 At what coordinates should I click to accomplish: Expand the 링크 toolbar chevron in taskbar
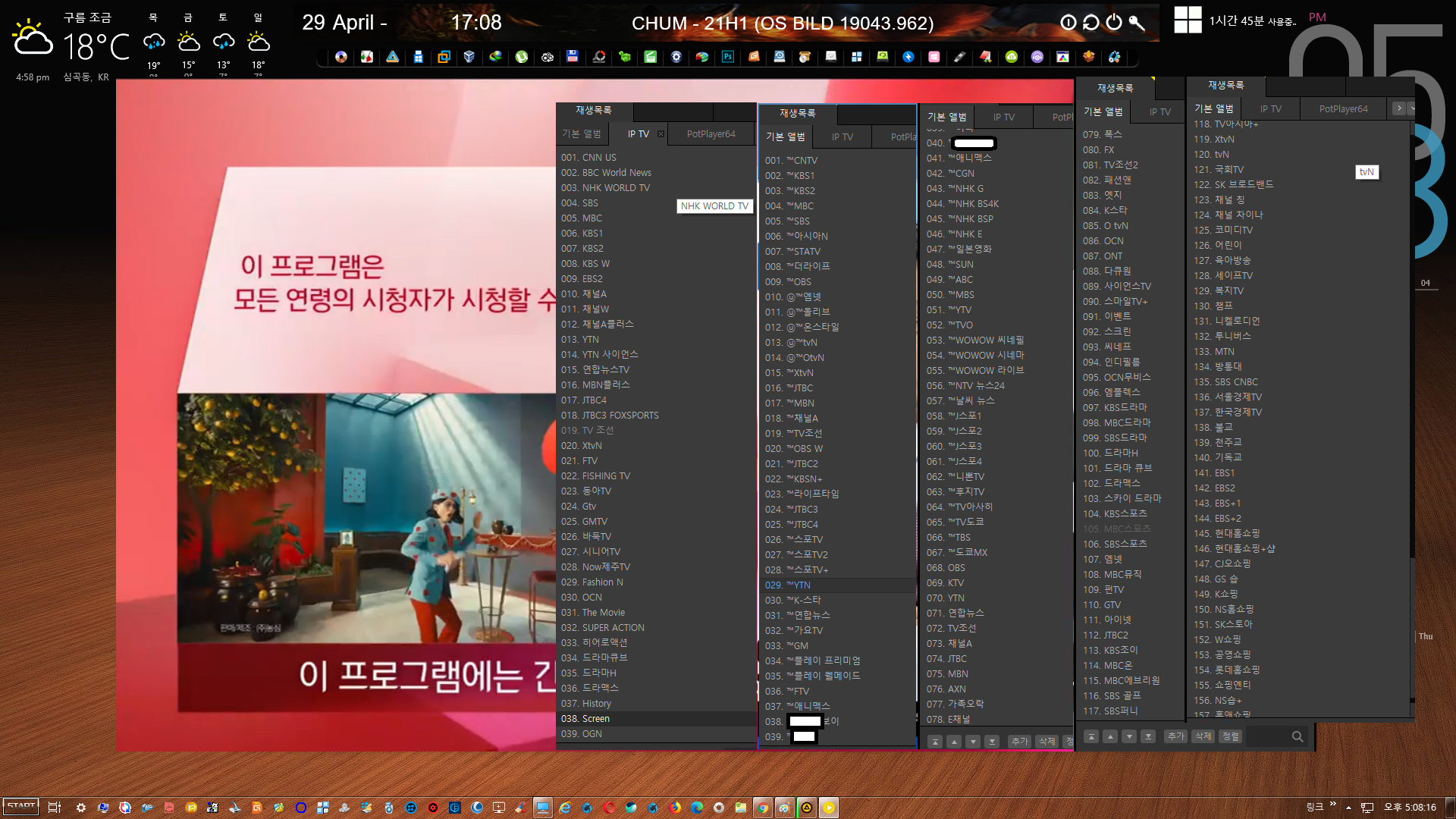point(1332,805)
